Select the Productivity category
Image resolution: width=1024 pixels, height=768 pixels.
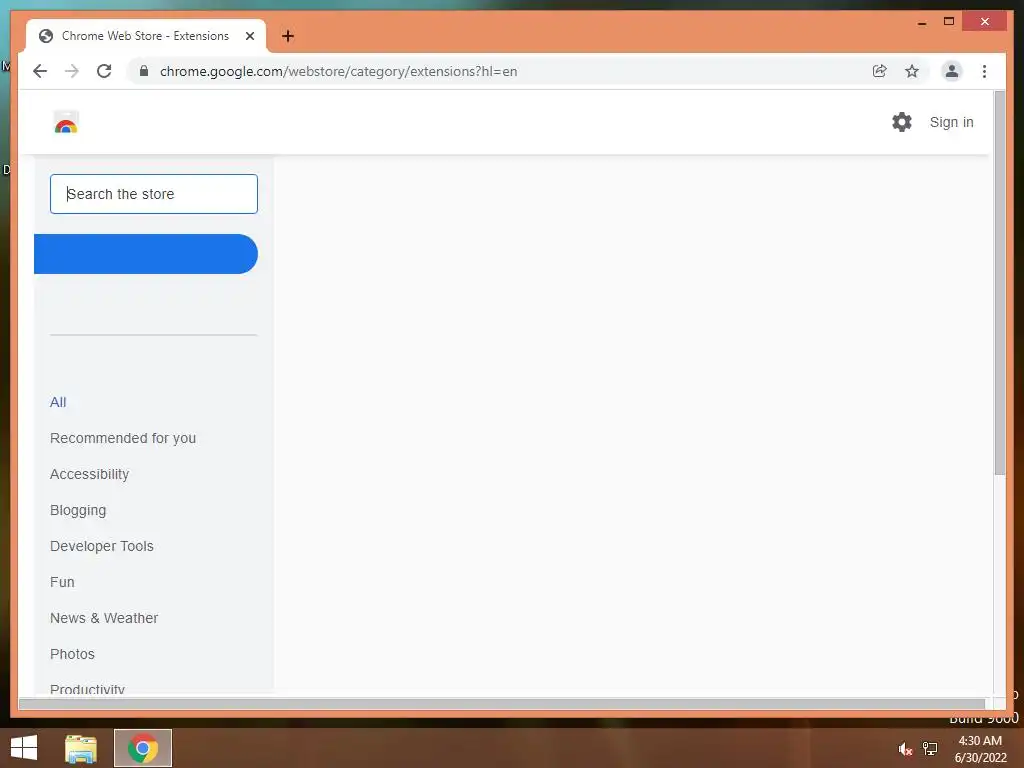[x=88, y=689]
